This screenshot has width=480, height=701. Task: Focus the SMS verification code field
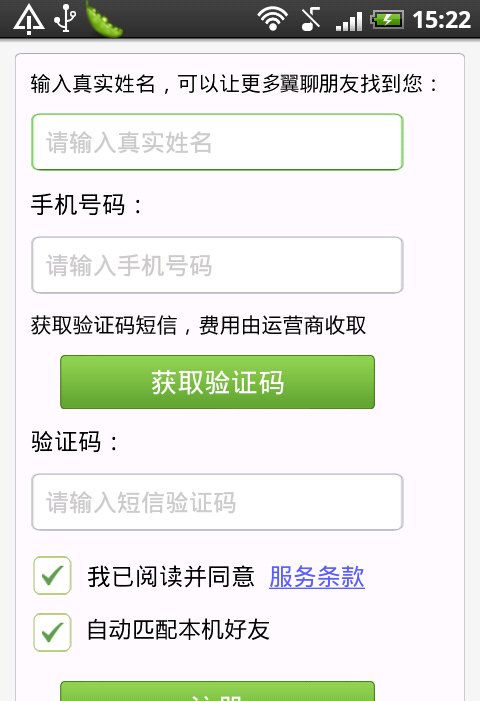pos(217,502)
